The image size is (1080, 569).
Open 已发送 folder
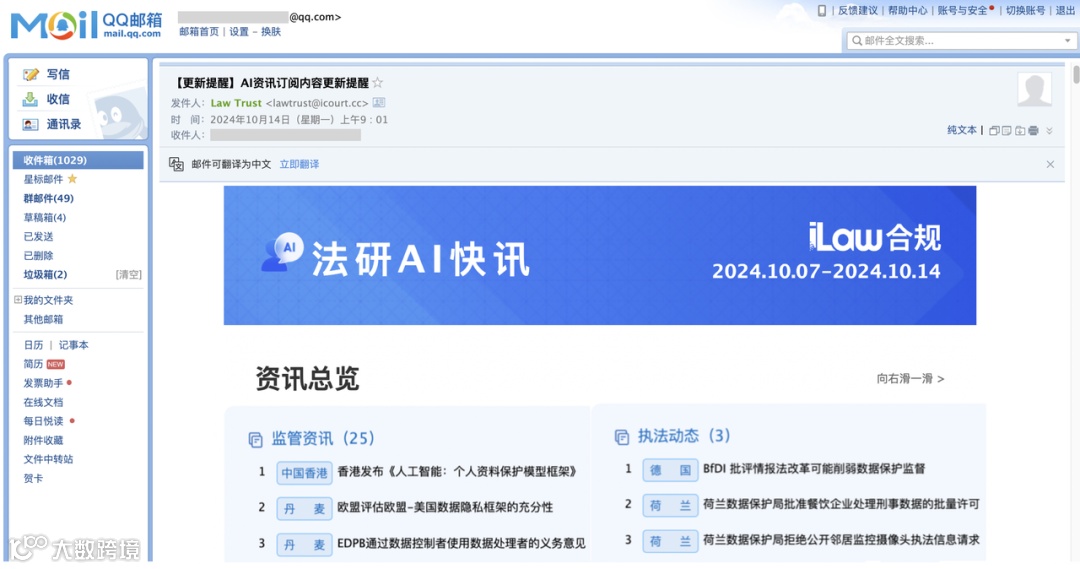(x=38, y=236)
